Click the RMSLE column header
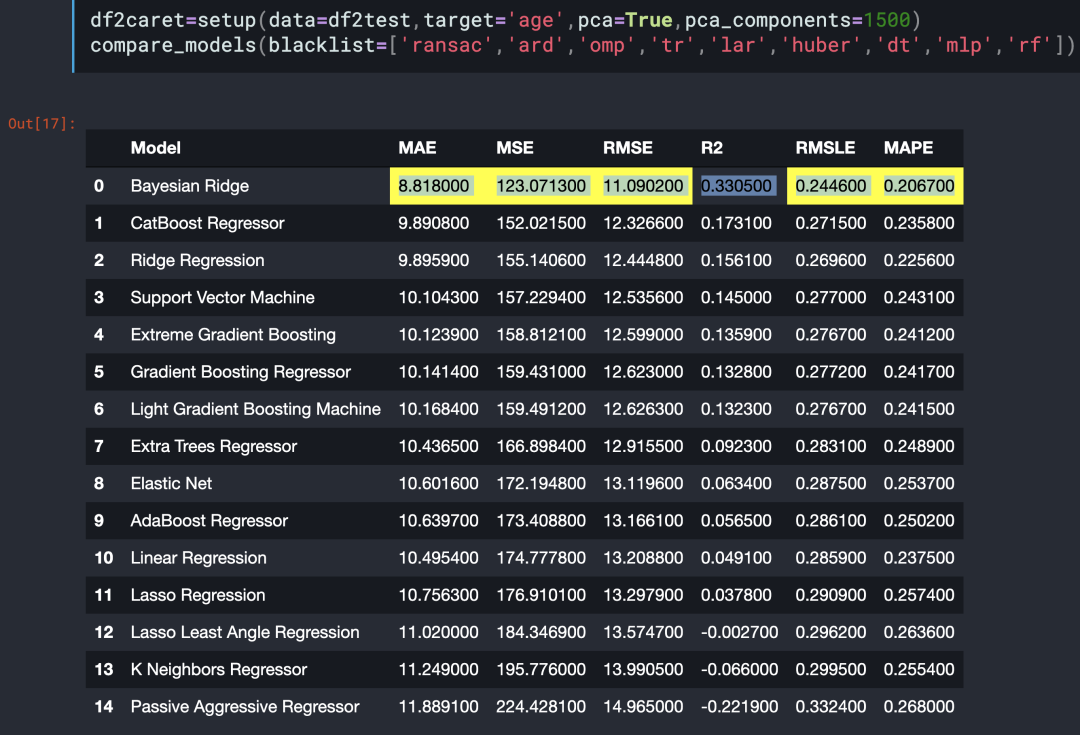The height and width of the screenshot is (735, 1080). [x=825, y=148]
